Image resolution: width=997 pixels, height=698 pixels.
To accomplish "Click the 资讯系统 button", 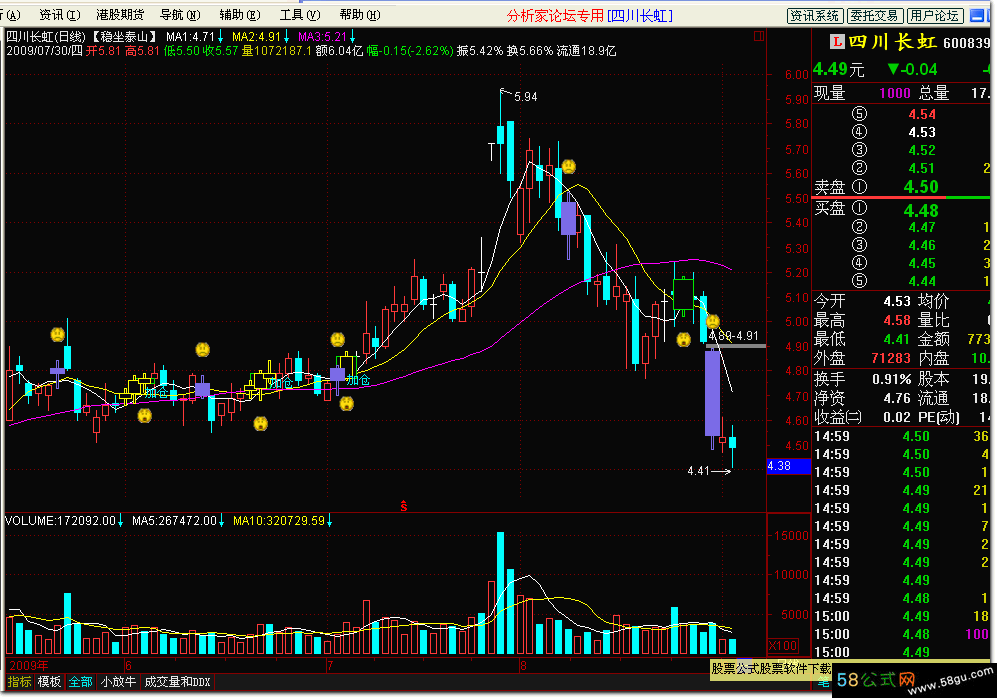I will 815,16.
